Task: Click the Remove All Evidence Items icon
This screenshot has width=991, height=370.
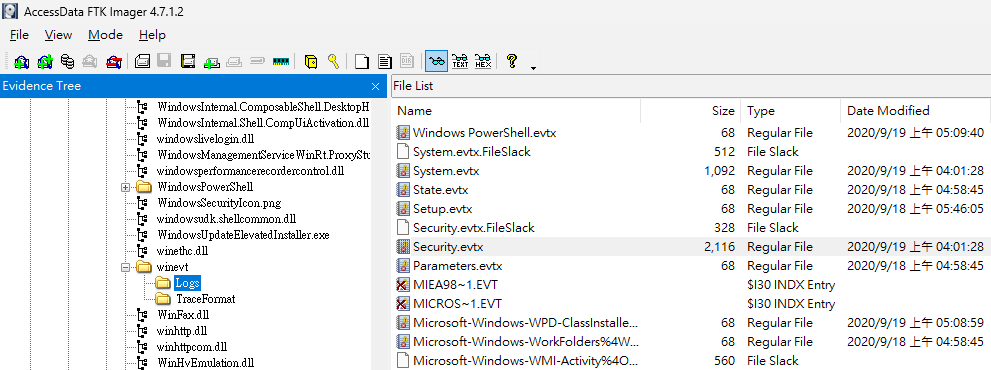Action: [x=114, y=61]
